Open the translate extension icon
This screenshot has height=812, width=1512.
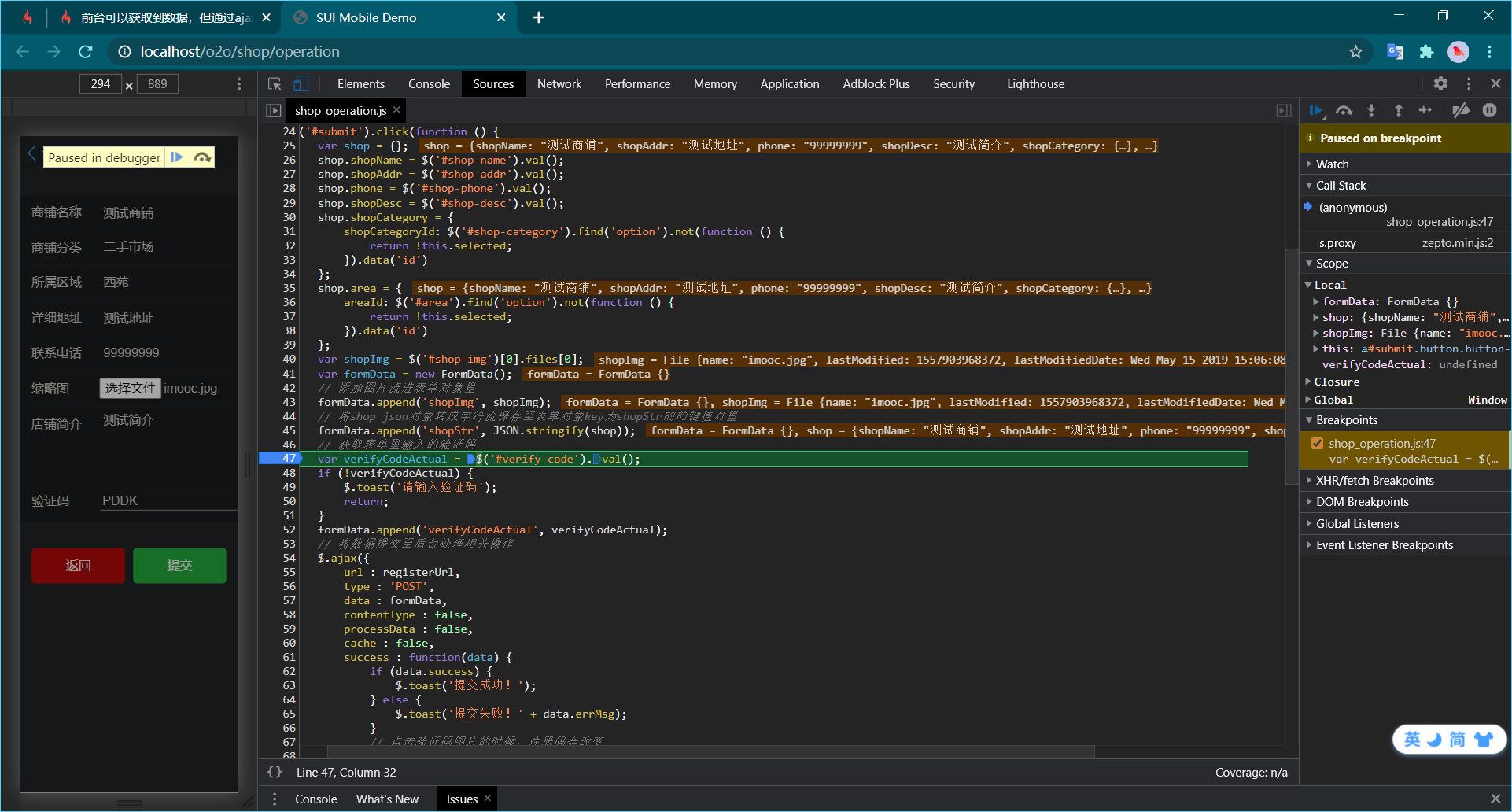click(x=1395, y=52)
